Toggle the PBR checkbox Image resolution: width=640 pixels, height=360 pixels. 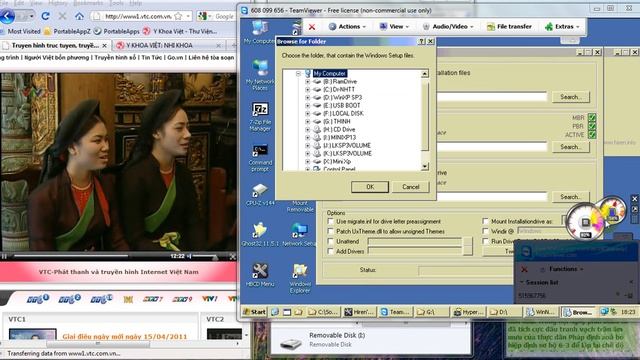[592, 126]
